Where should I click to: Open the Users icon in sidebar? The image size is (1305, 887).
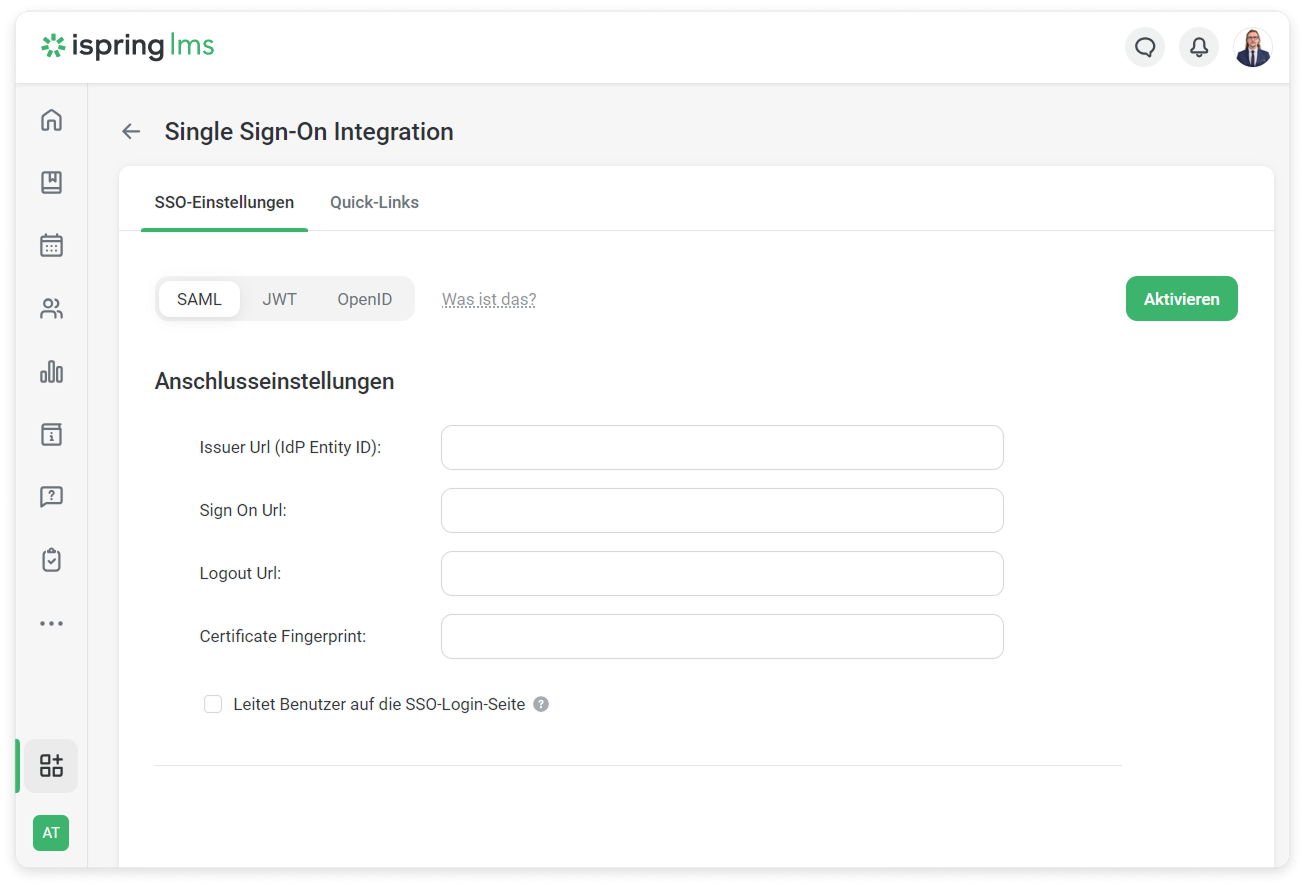point(51,309)
